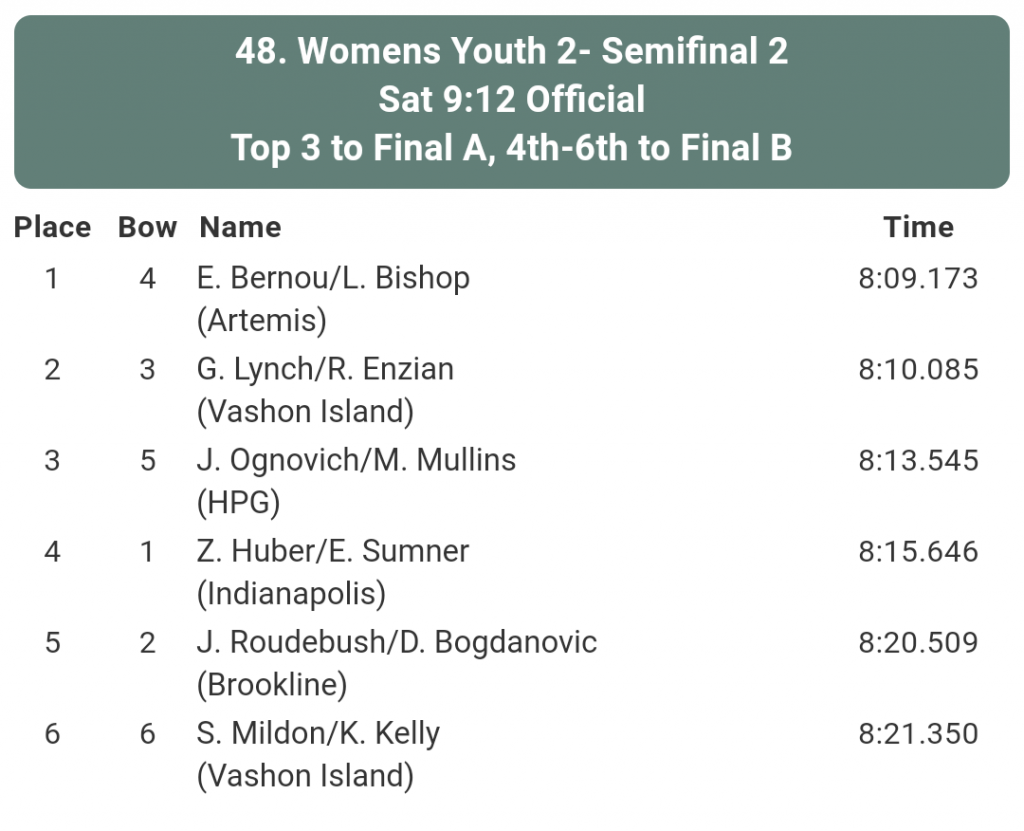Screen dimensions: 1024x831
Task: Select the last-place time 8:21.350
Action: click(x=918, y=734)
